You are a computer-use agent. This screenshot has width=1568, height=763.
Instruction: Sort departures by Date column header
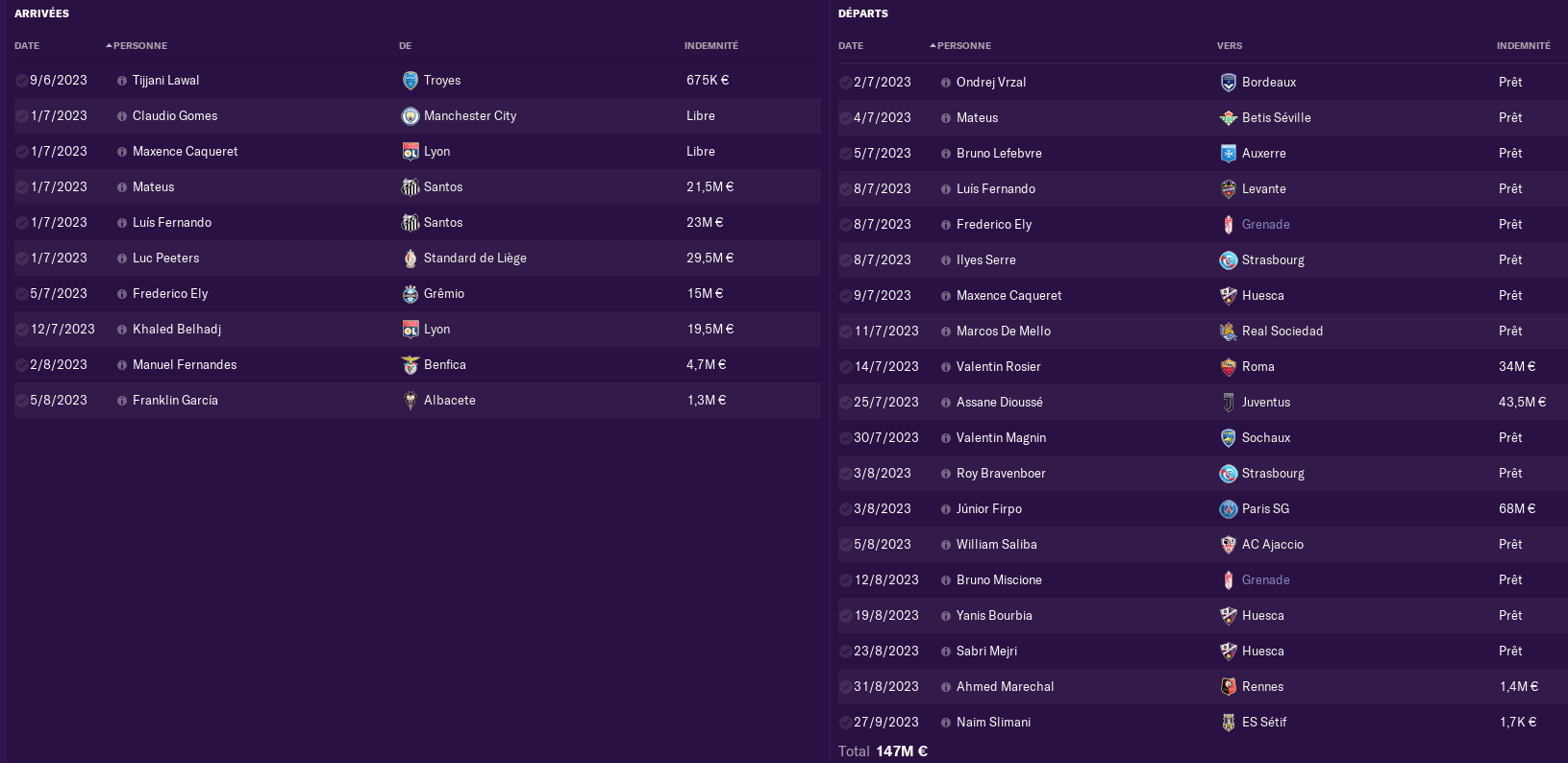851,46
